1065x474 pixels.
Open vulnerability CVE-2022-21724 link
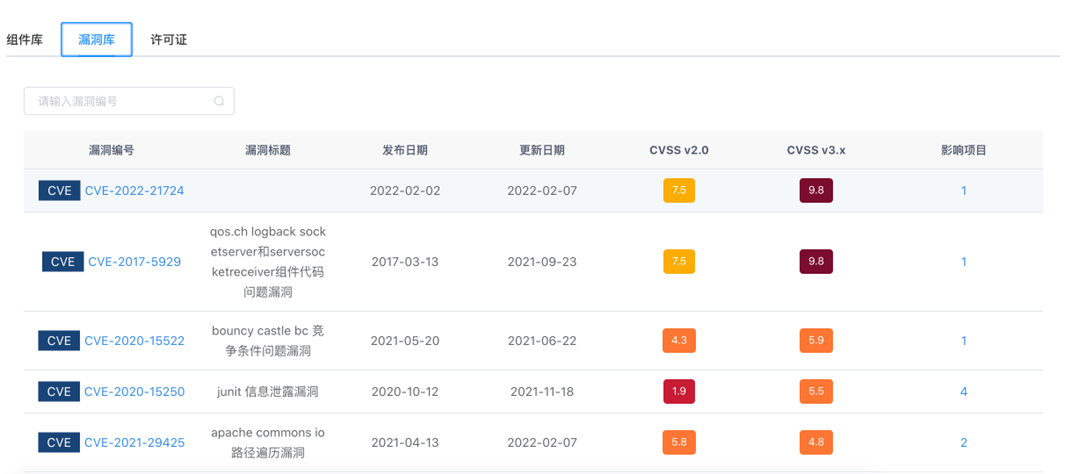tap(134, 191)
